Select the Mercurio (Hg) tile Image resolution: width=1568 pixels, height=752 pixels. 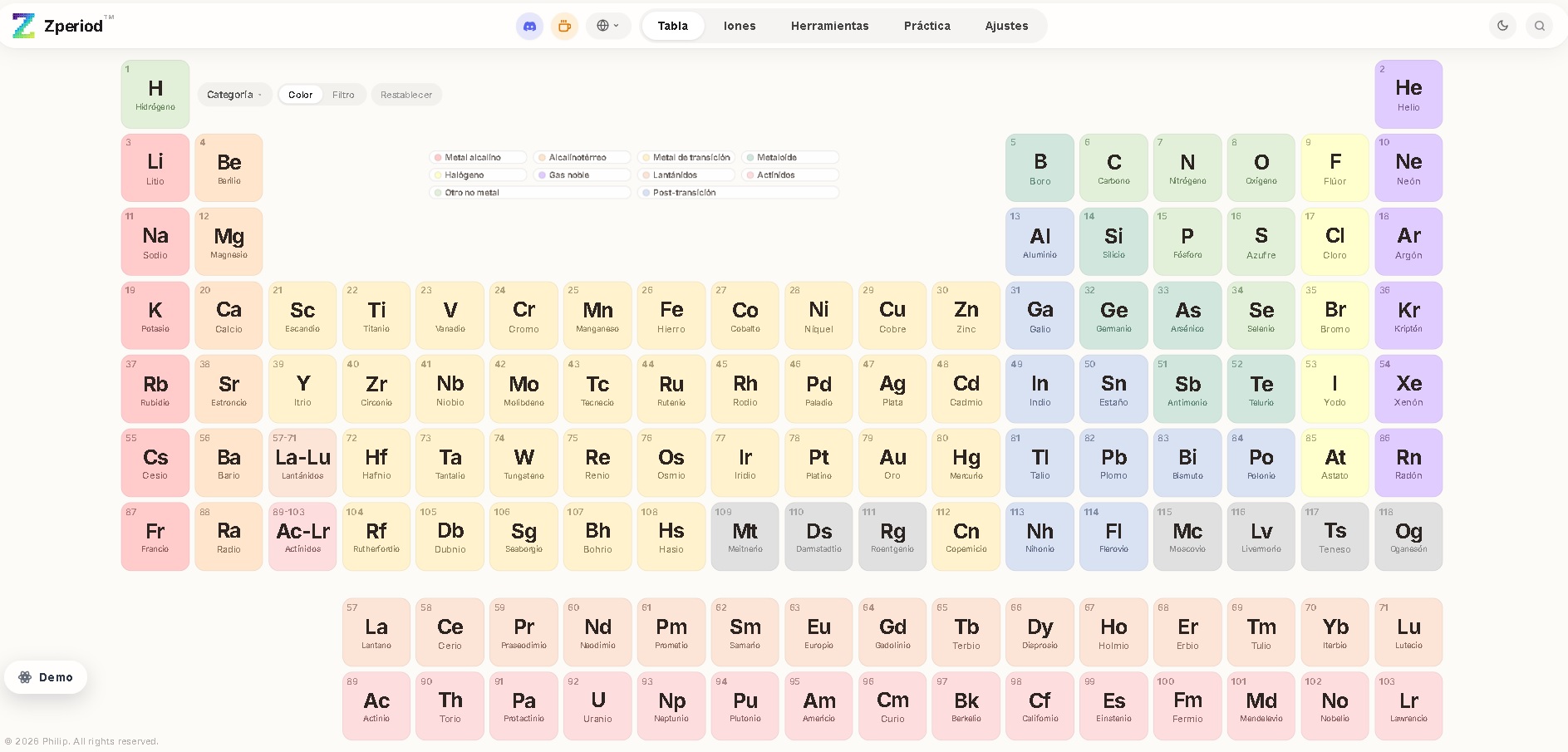coord(966,463)
